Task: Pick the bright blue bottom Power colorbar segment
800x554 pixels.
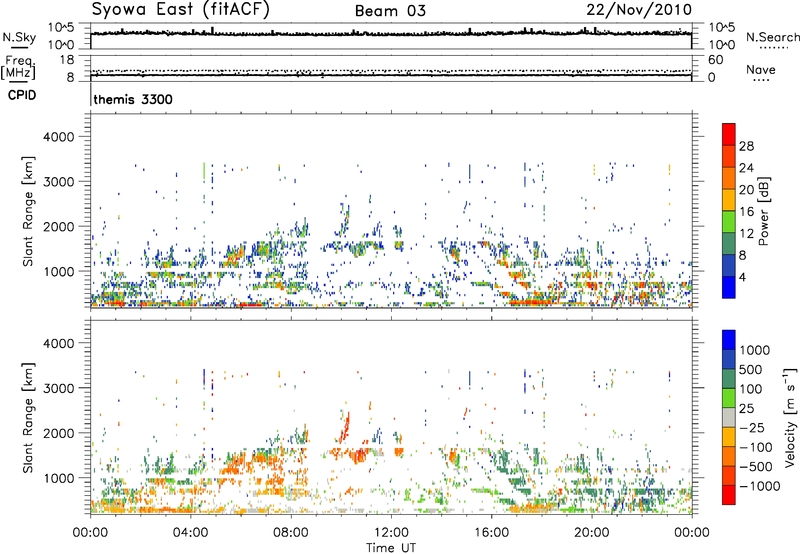Action: [x=729, y=287]
